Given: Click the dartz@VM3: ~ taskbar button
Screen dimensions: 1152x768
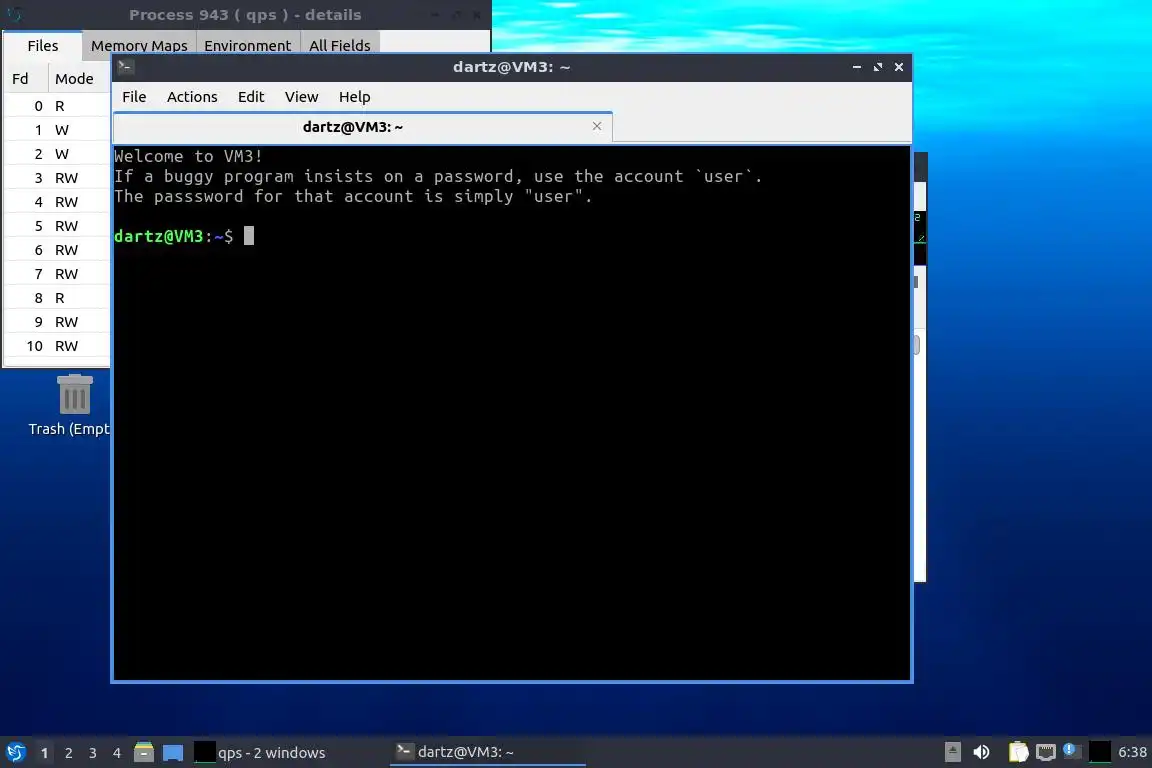Looking at the screenshot, I should coord(487,752).
